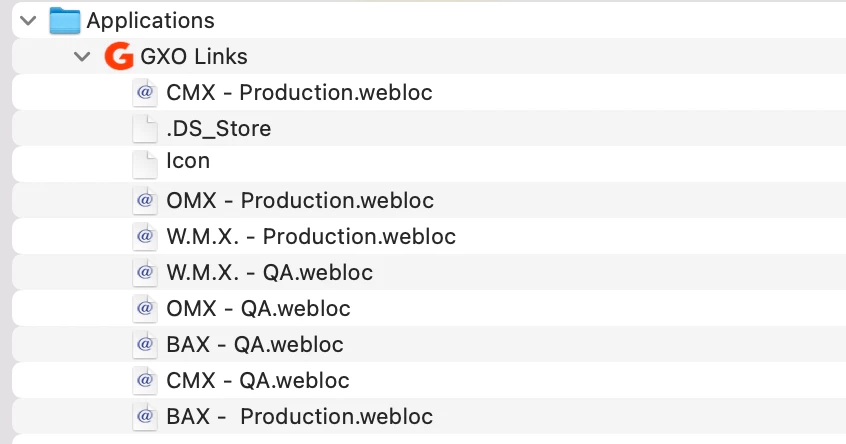
Task: Select OMX - Production.webloc file name
Action: click(x=300, y=201)
